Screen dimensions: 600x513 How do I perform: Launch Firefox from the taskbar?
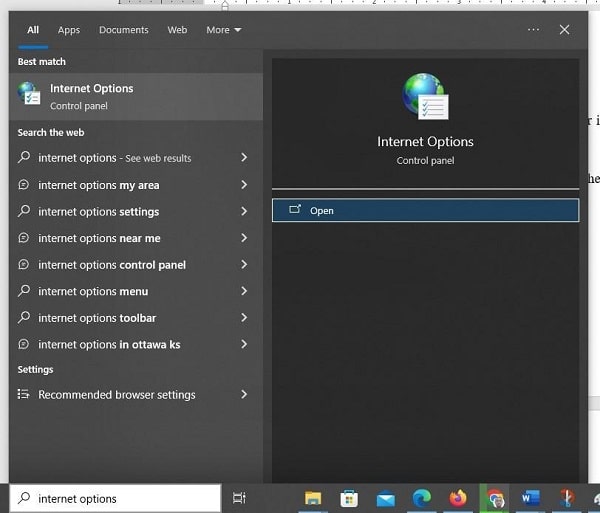458,498
